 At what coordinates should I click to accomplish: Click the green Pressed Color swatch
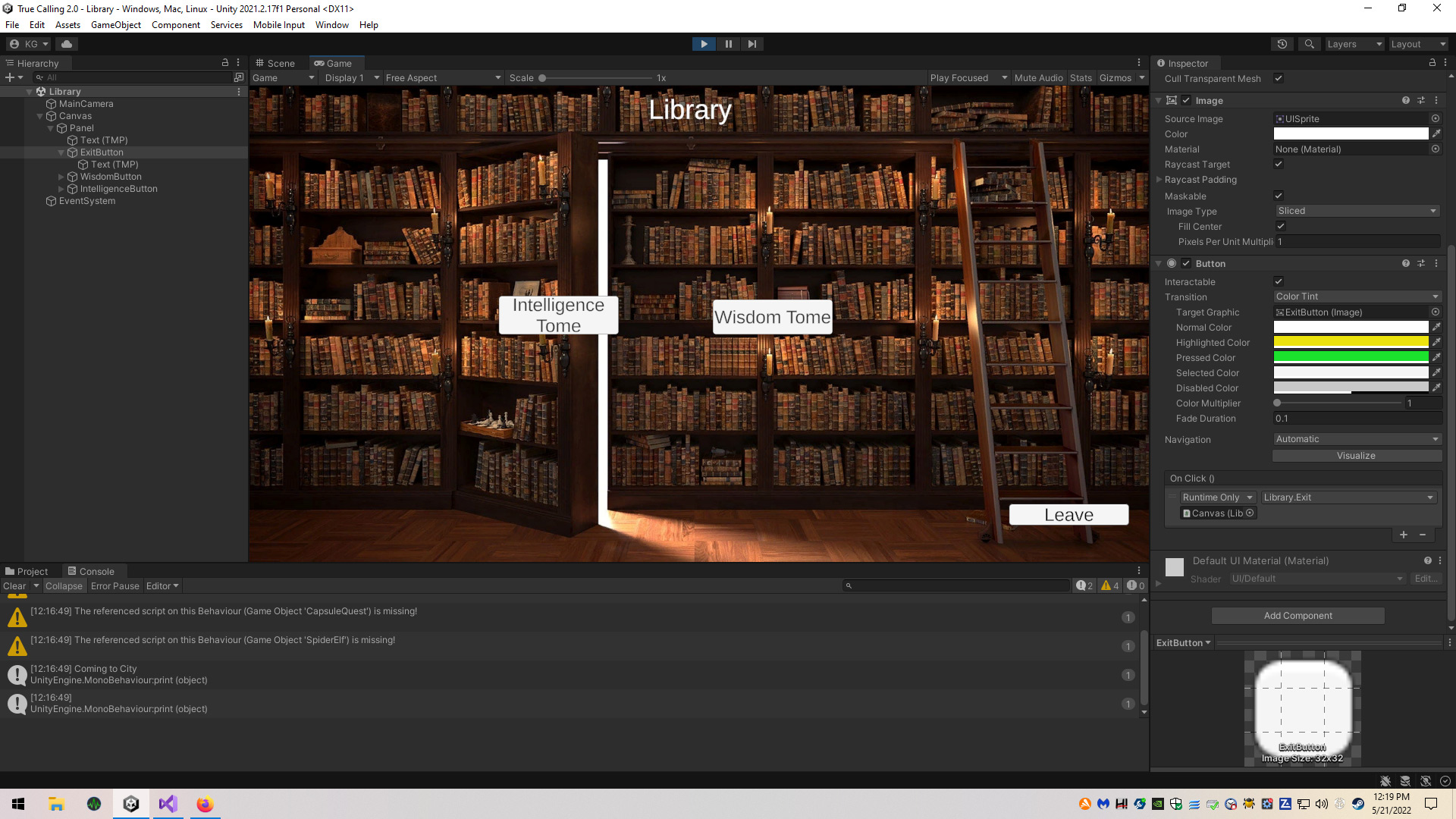pyautogui.click(x=1351, y=358)
